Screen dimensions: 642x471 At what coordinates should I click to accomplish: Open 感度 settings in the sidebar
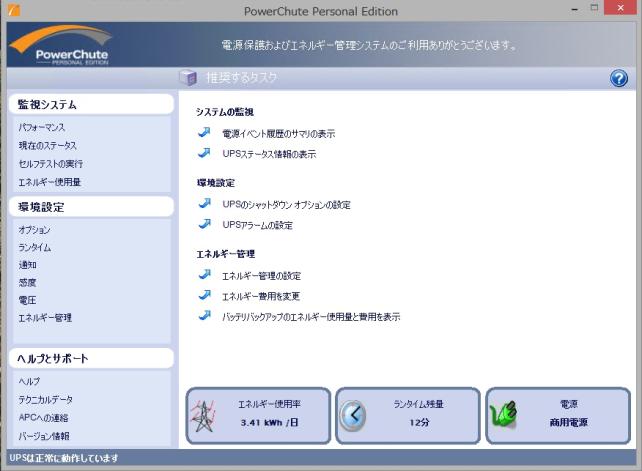click(27, 283)
